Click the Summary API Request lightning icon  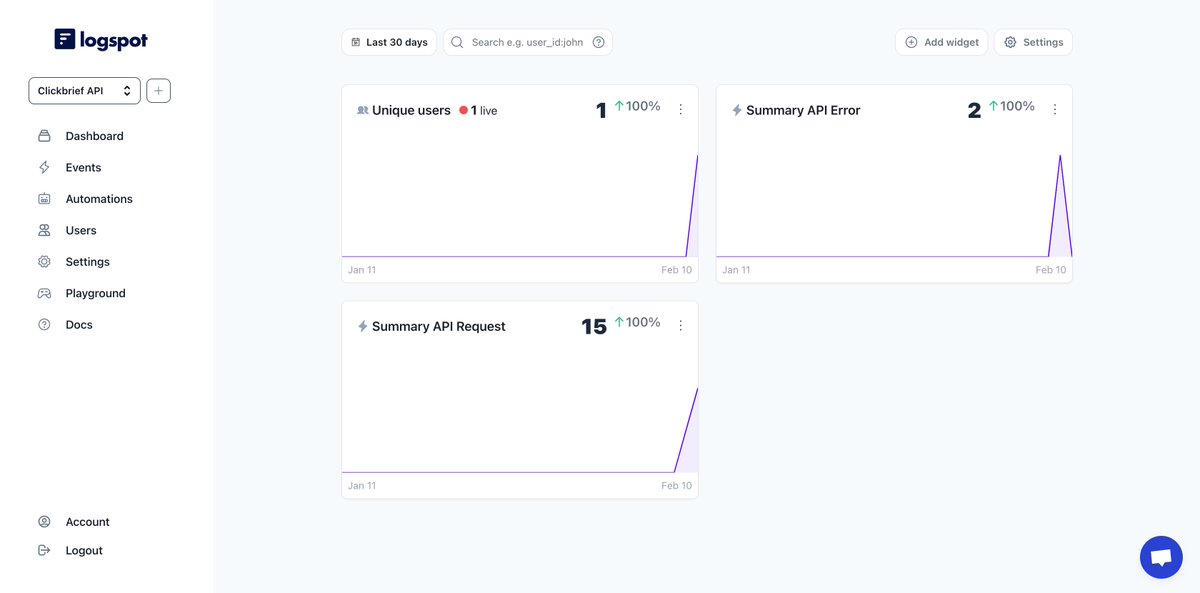click(363, 326)
